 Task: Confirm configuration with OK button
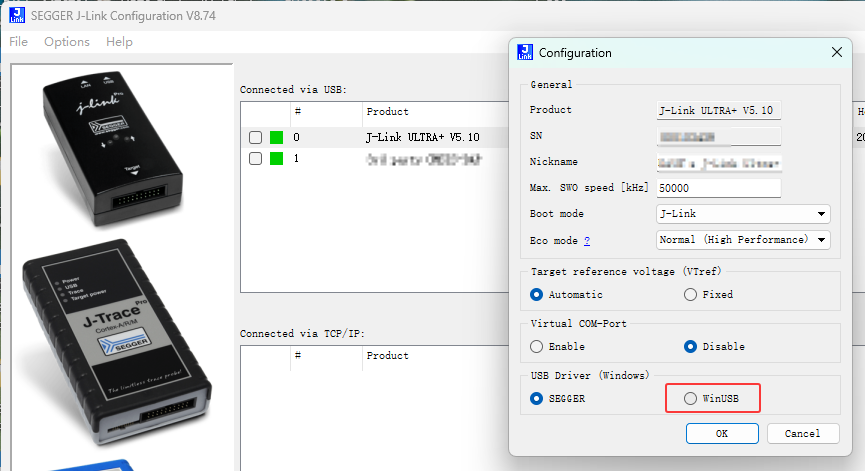(722, 433)
